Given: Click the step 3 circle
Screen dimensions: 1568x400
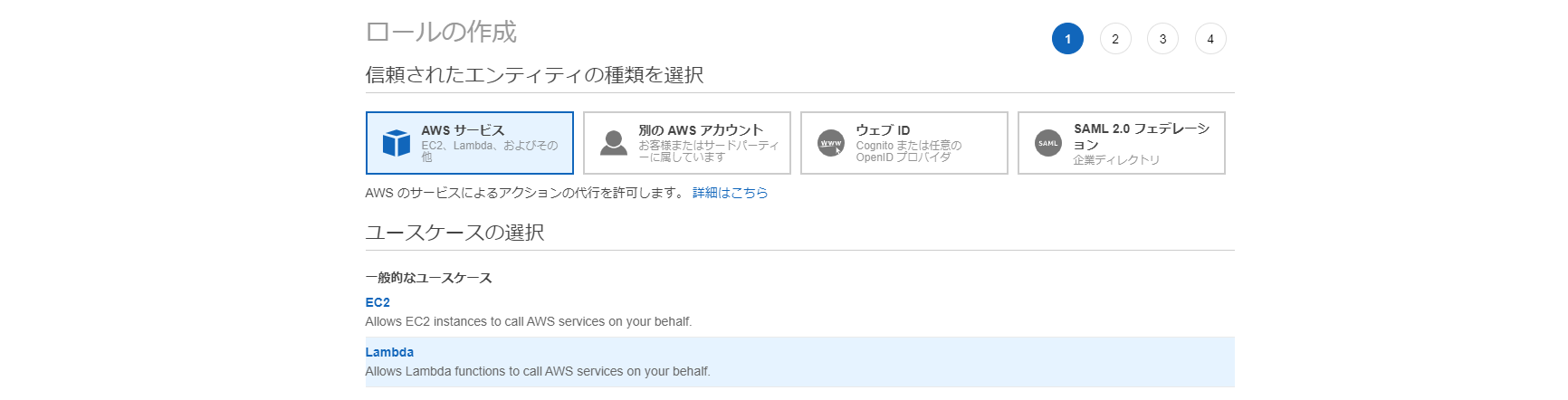Looking at the screenshot, I should [1162, 39].
